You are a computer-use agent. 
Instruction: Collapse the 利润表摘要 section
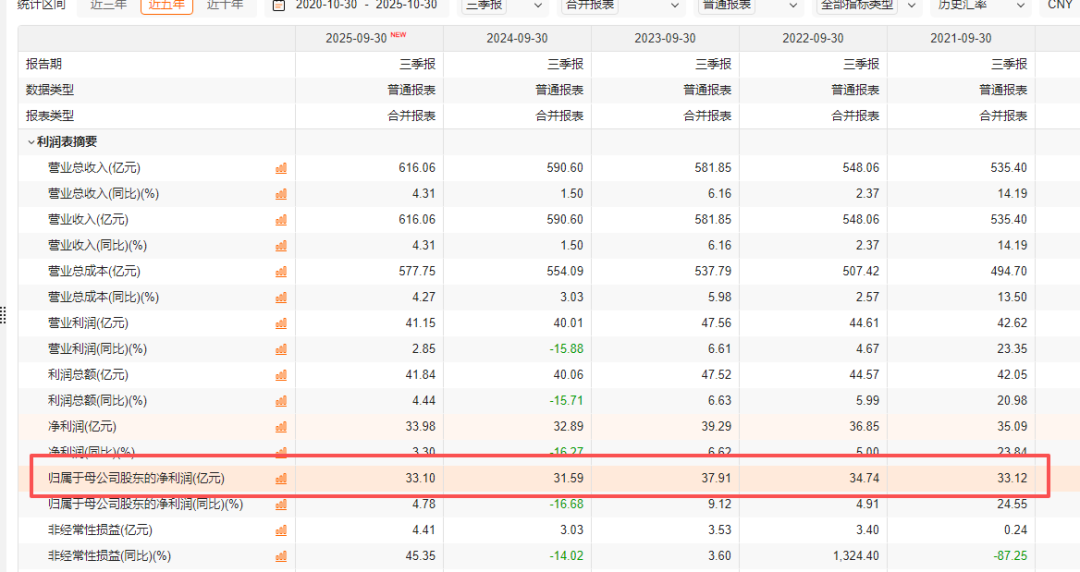[31, 142]
